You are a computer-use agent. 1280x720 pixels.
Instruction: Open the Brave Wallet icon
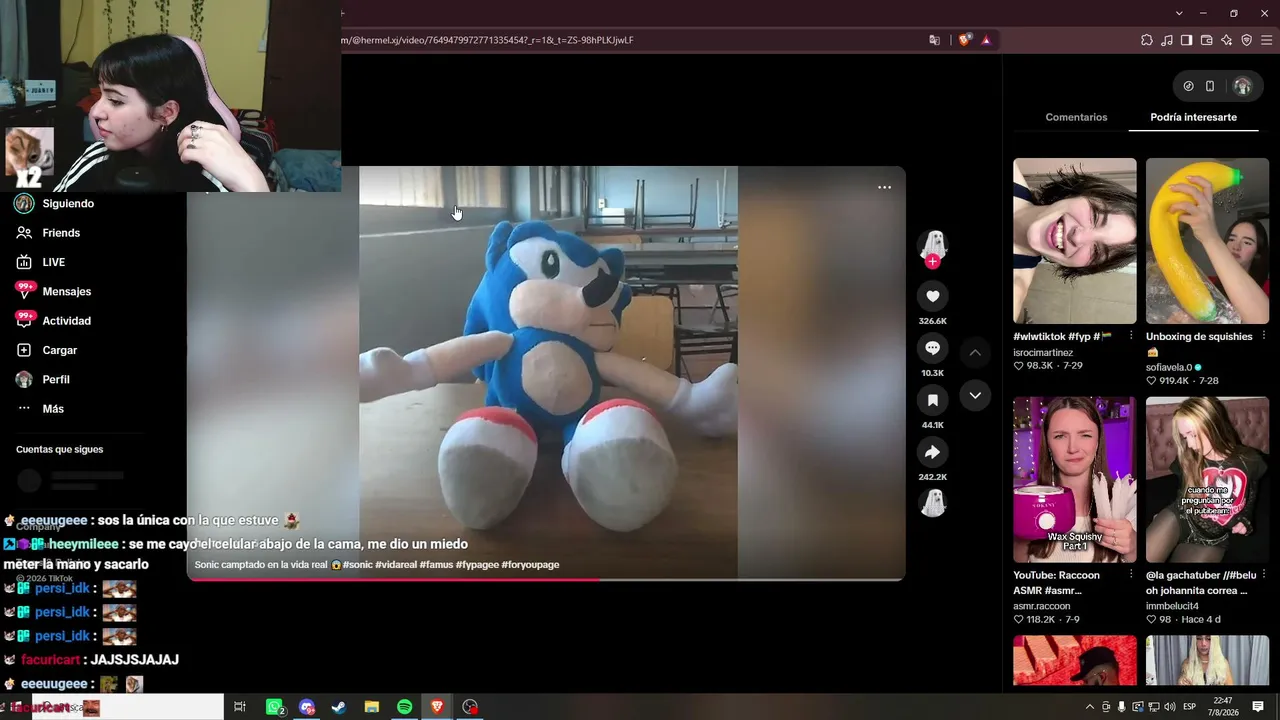1206,40
